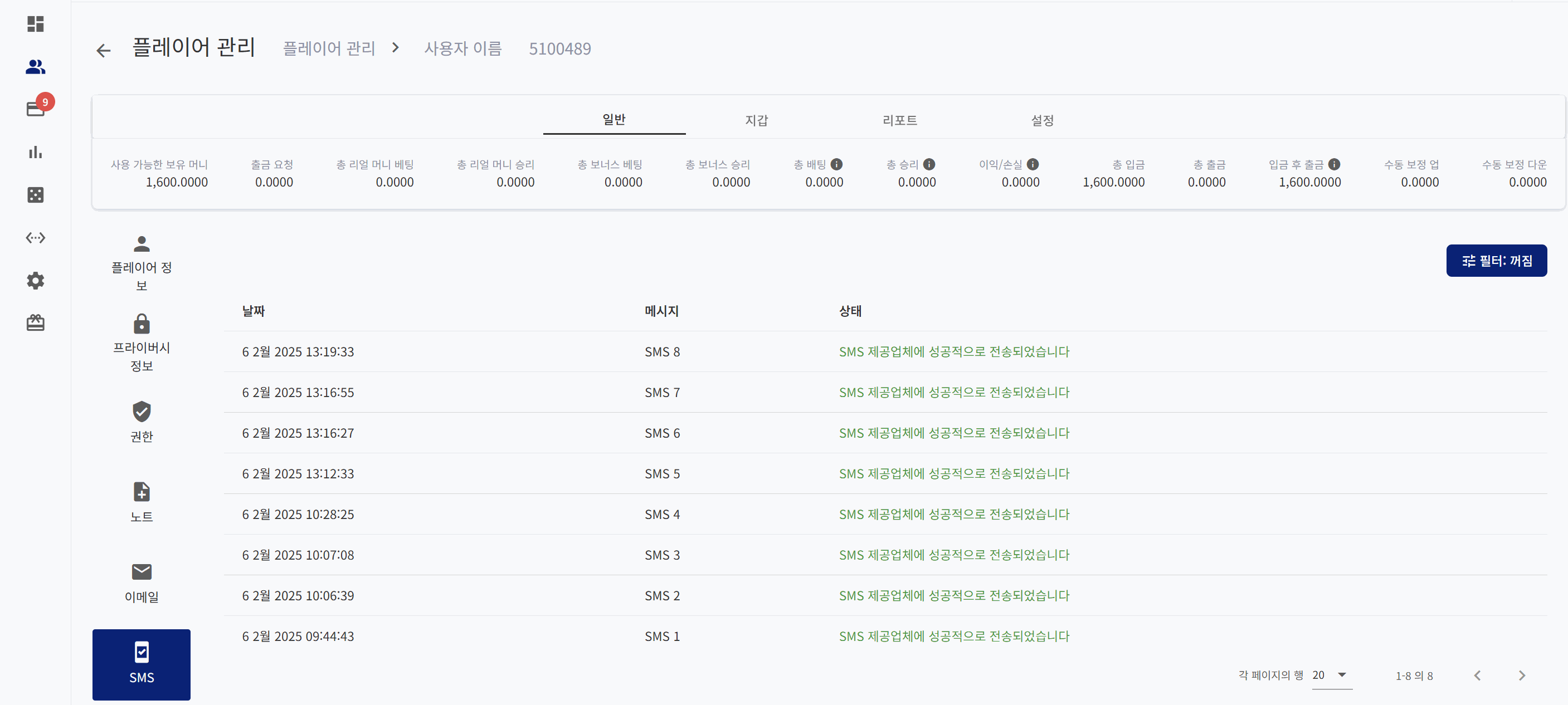
Task: Click the 메시지 column header
Action: (661, 311)
